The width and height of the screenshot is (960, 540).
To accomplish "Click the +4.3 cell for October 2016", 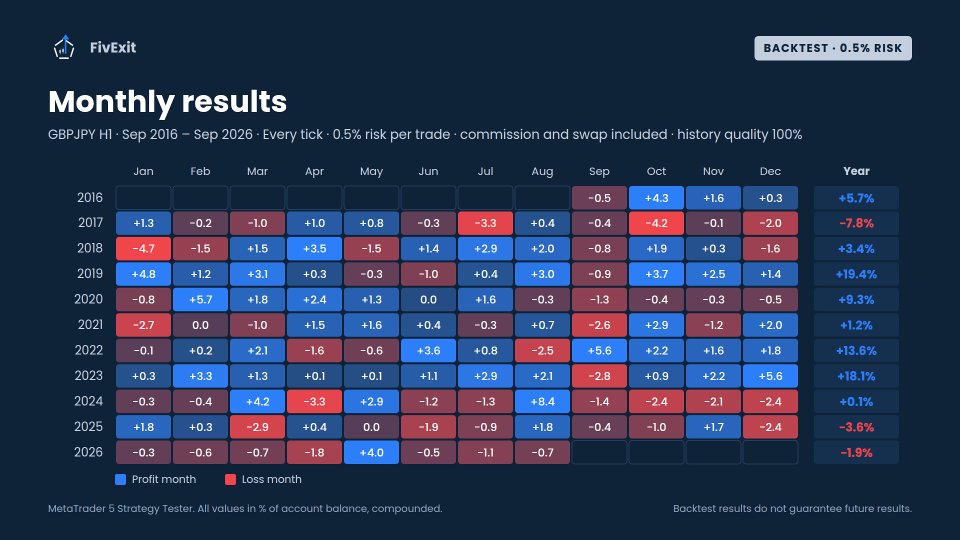I will click(x=656, y=198).
